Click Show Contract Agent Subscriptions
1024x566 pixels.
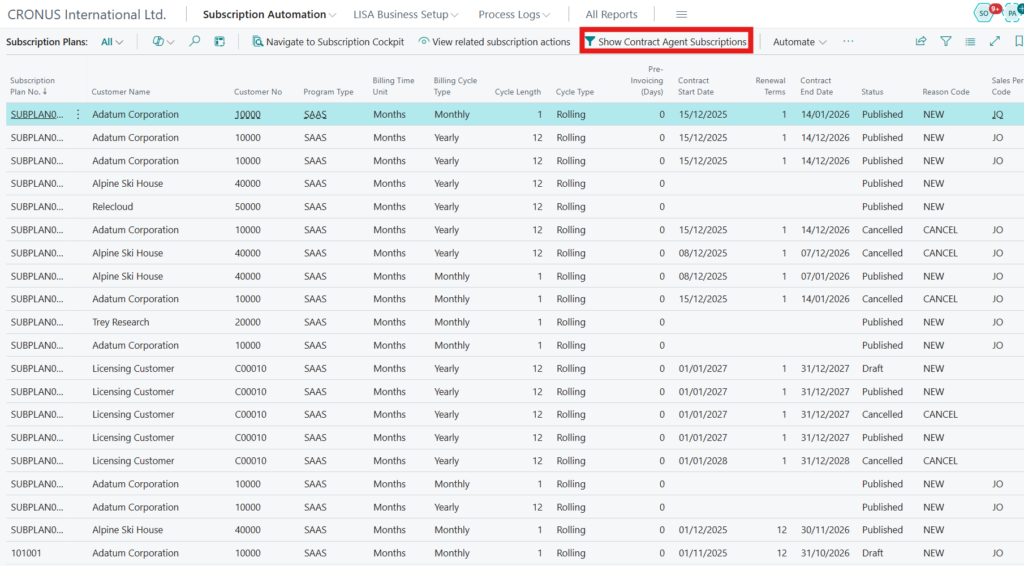[666, 42]
